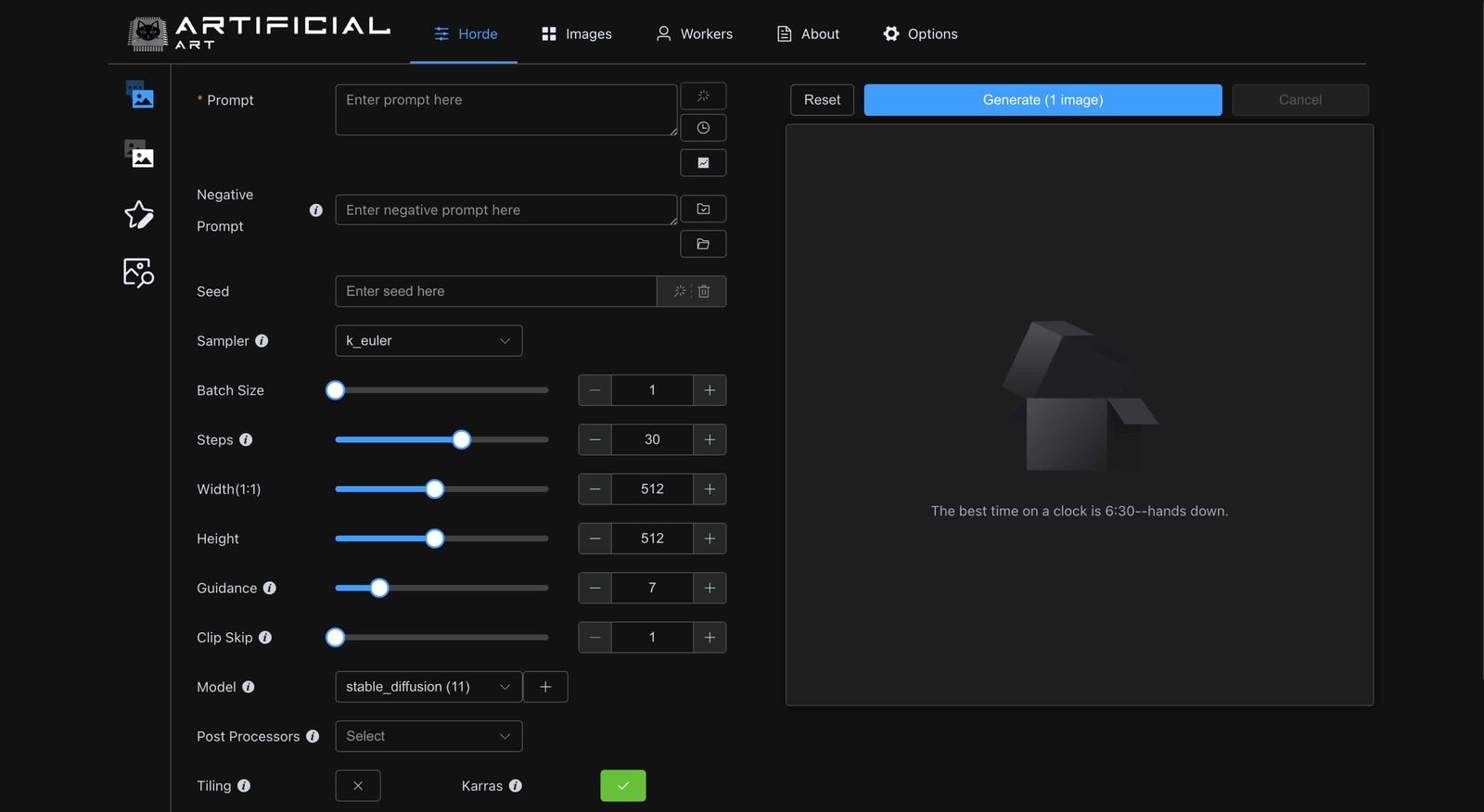Viewport: 1484px width, 812px height.
Task: Toggle the Karras green check switch
Action: click(x=623, y=786)
